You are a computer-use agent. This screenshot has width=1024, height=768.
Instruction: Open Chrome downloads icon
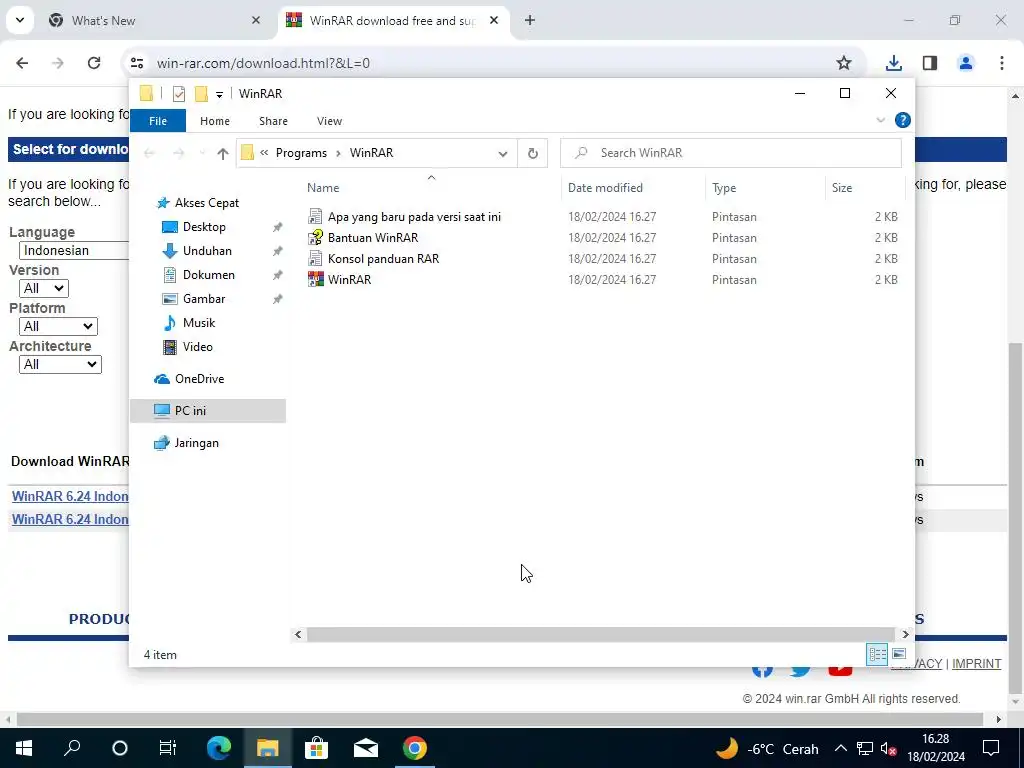893,63
